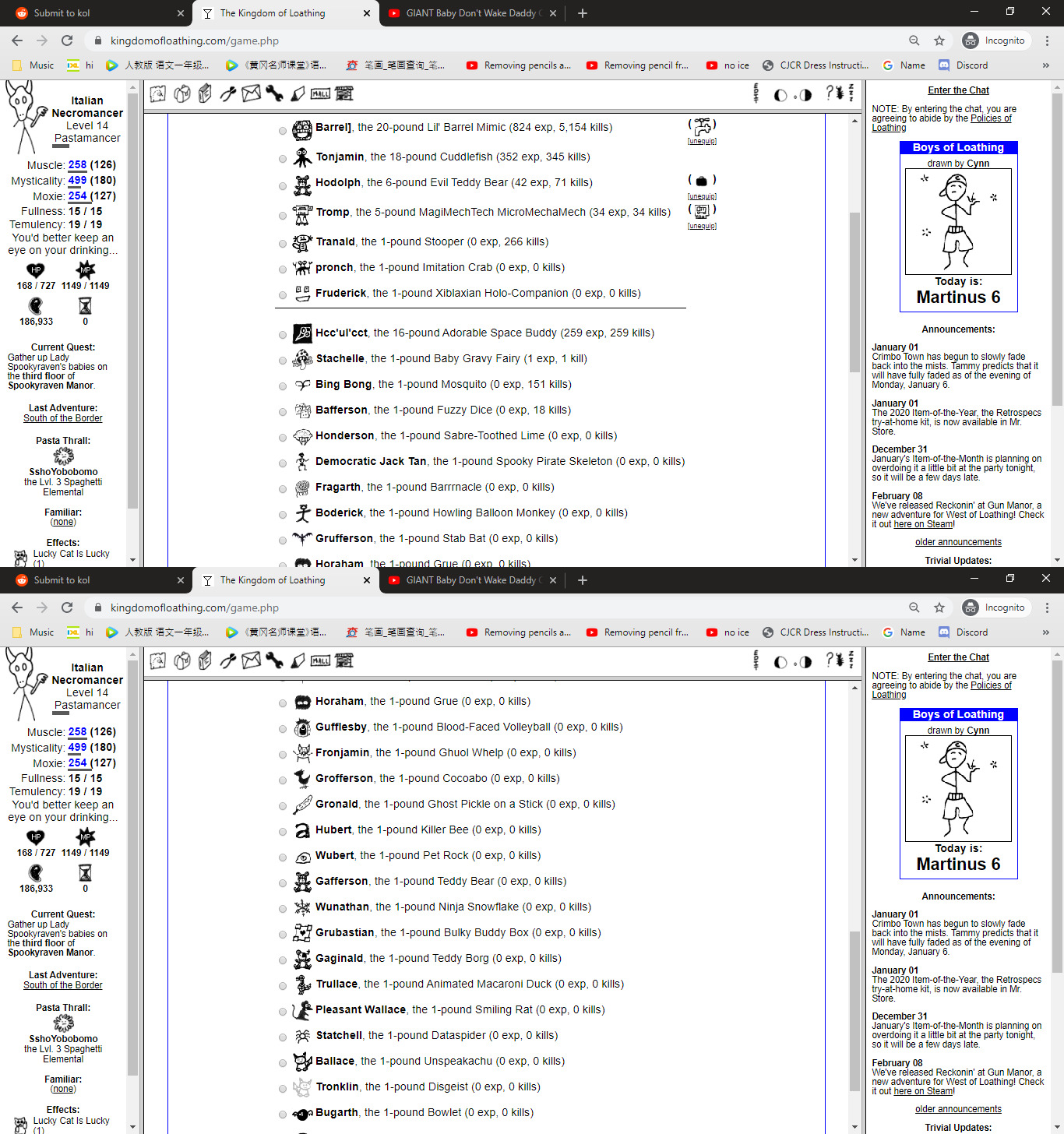Click the zoom magnifier icon in top address bar
This screenshot has height=1134, width=1064.
point(914,40)
